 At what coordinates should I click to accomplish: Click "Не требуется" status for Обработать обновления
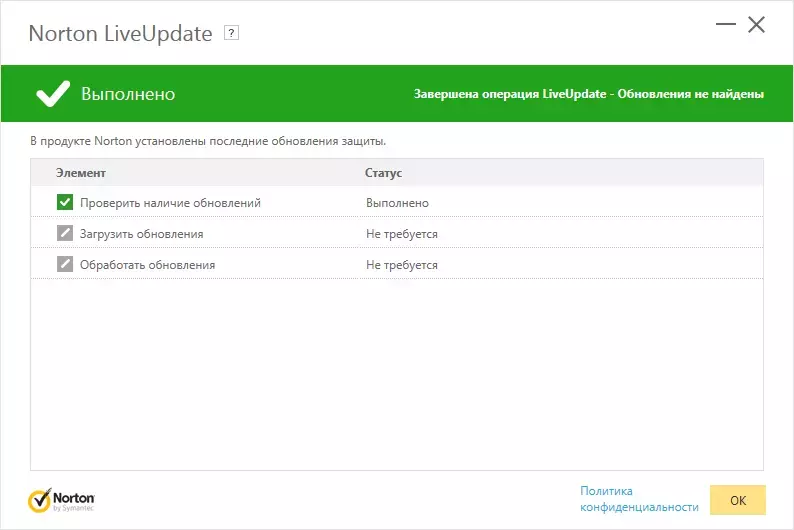[x=402, y=265]
